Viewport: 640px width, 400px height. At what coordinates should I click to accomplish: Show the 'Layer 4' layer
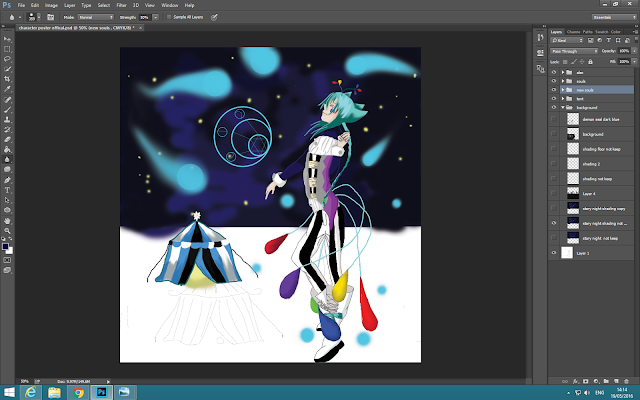click(x=553, y=193)
